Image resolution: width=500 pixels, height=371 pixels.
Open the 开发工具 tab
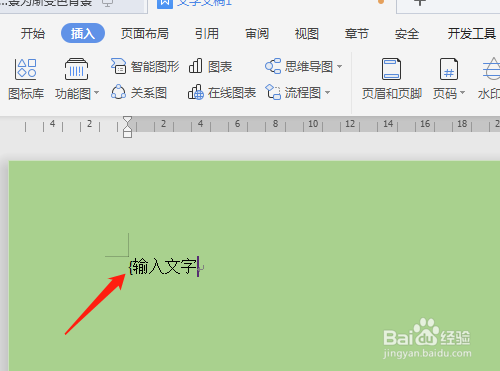[x=472, y=34]
